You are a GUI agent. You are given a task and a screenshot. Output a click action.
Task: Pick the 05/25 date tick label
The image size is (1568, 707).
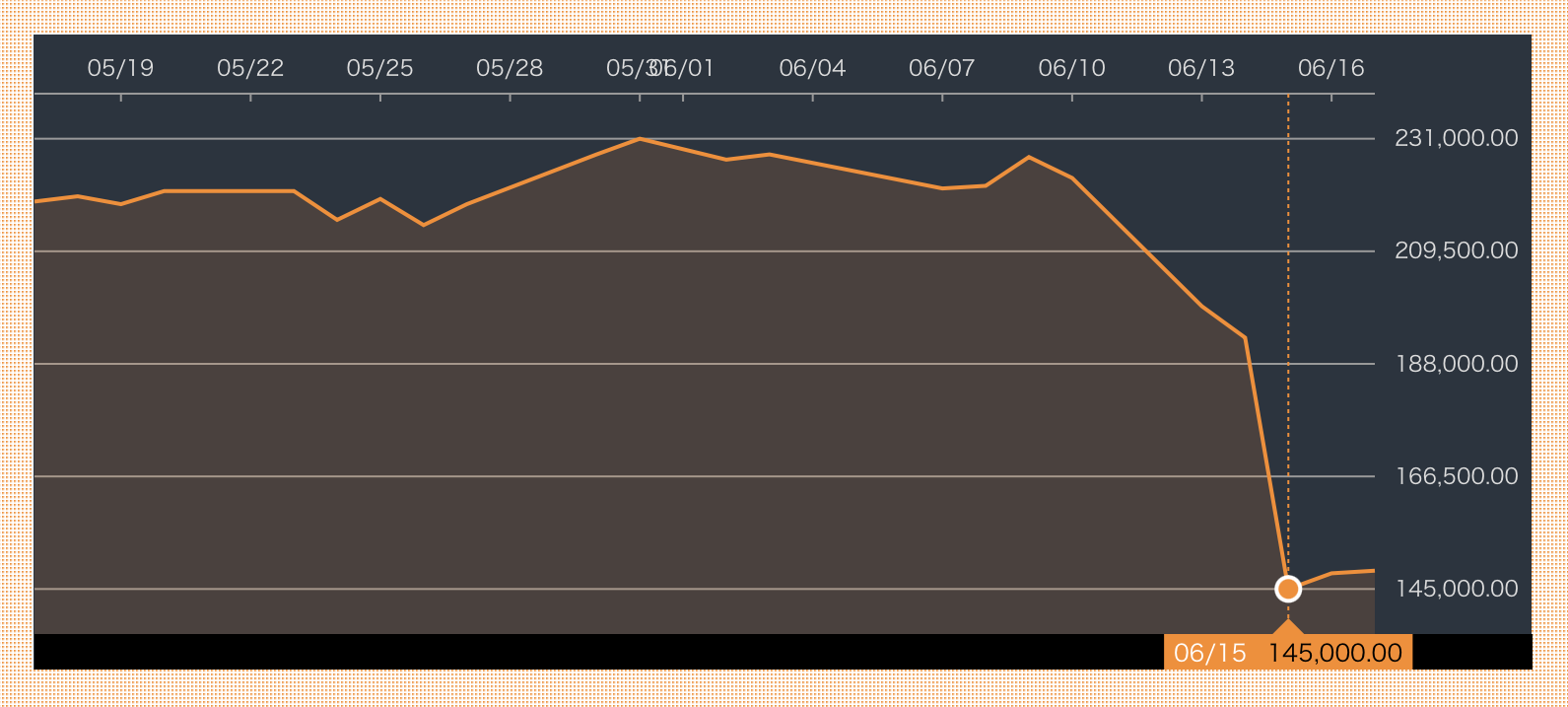click(379, 68)
